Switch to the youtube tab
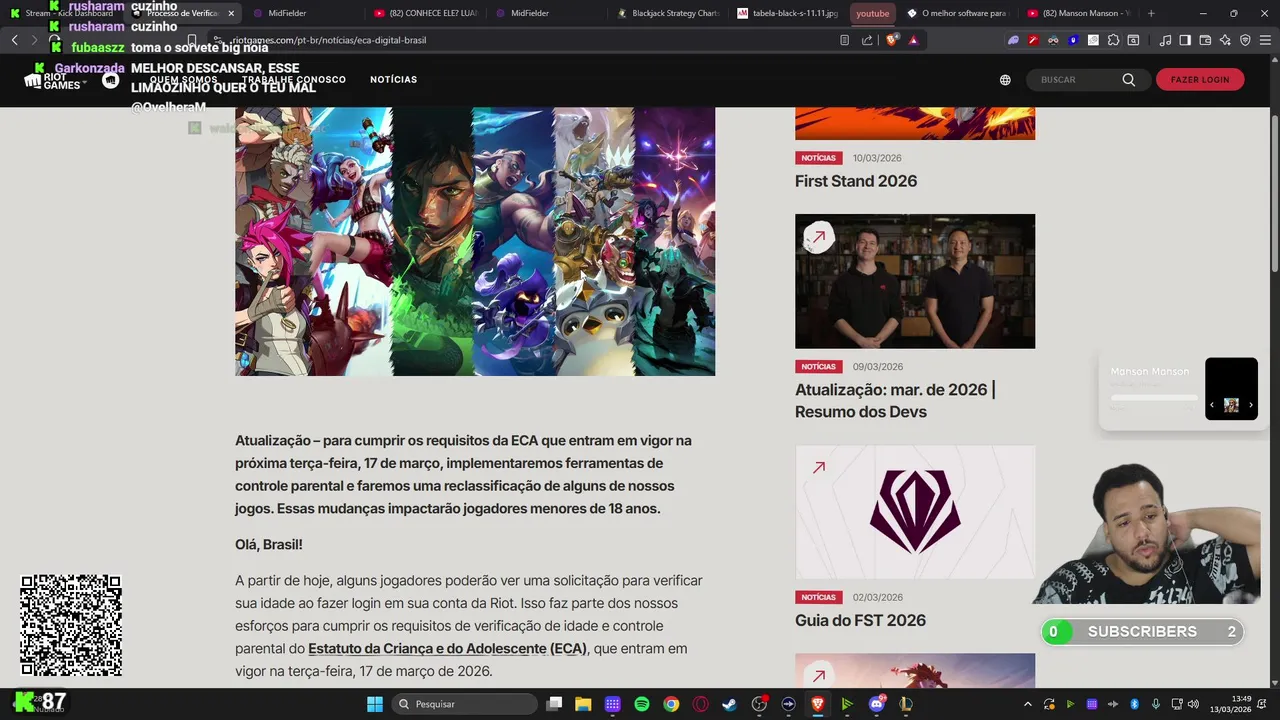This screenshot has height=720, width=1280. coord(873,13)
